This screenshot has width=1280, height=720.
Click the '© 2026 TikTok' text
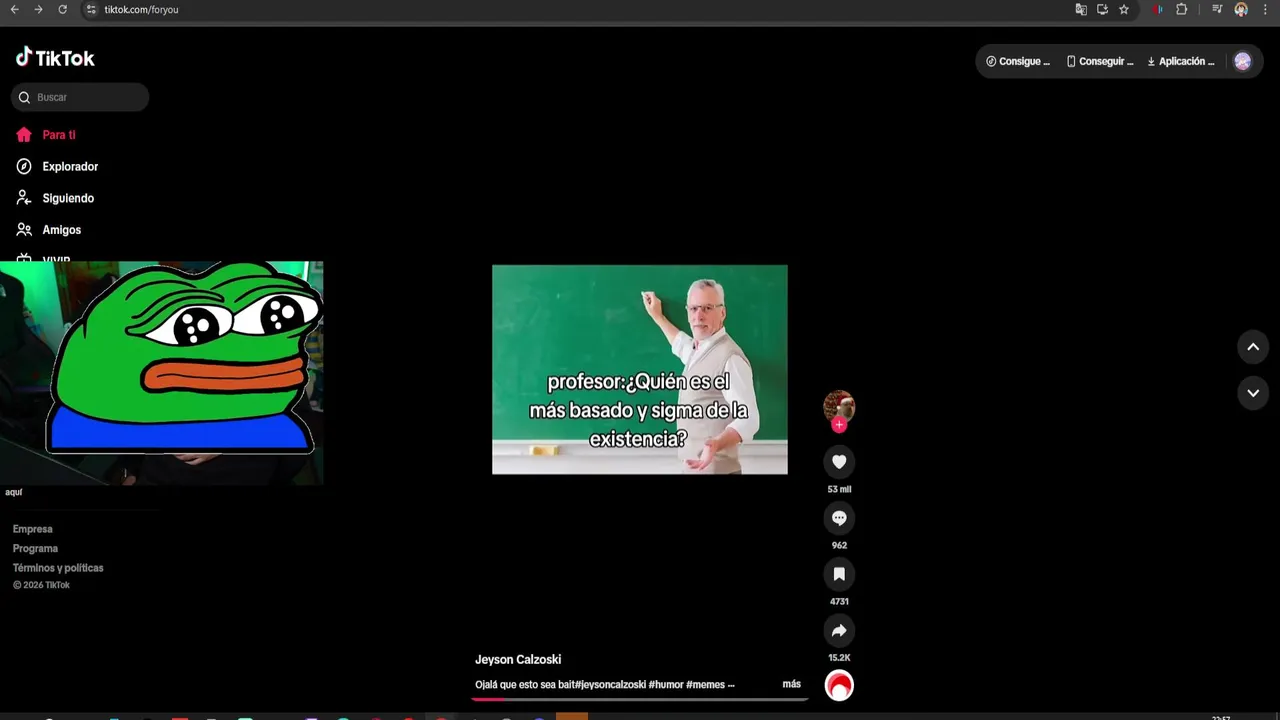click(x=41, y=586)
